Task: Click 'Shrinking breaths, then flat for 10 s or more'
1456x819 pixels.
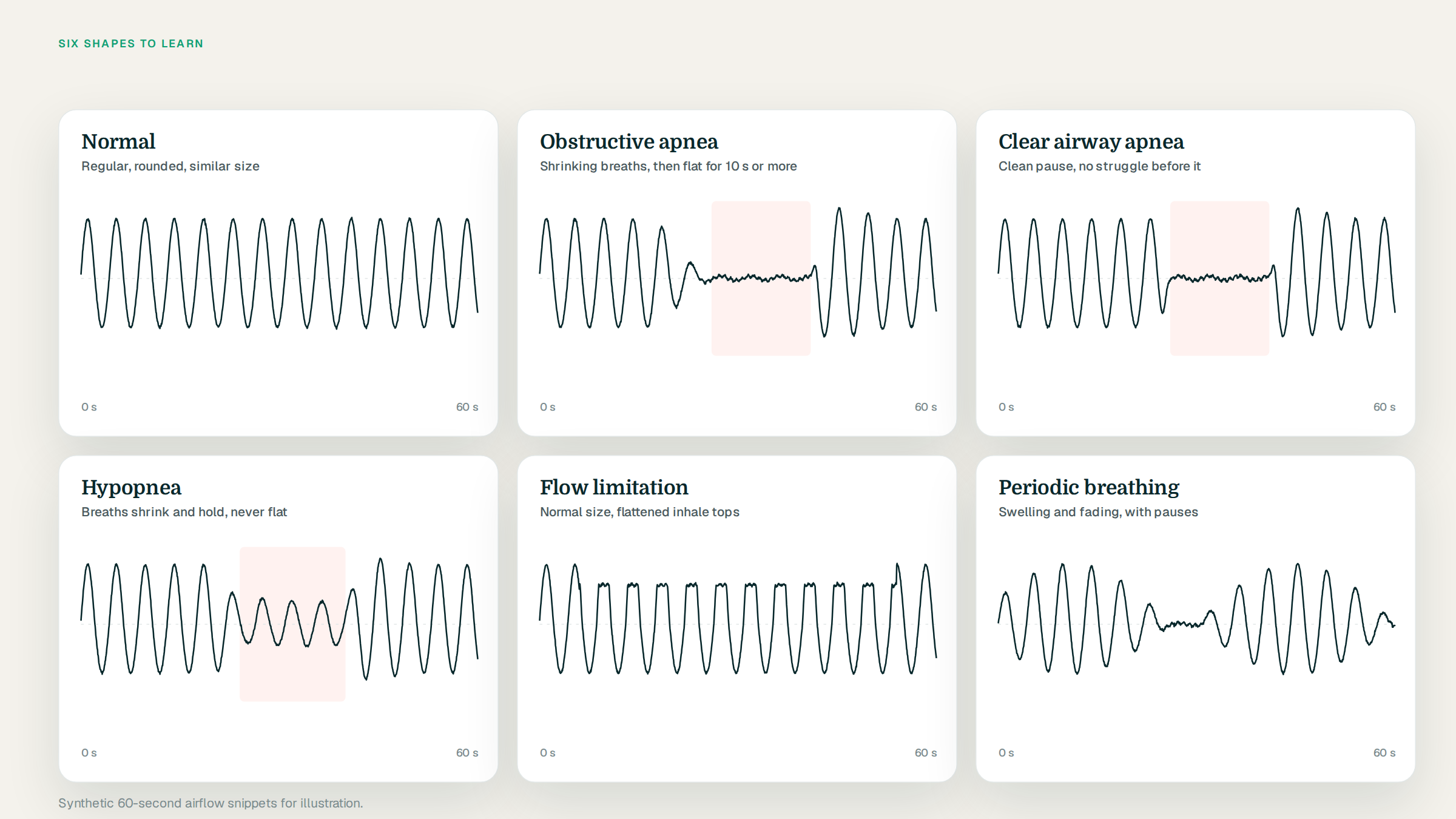Action: point(669,166)
